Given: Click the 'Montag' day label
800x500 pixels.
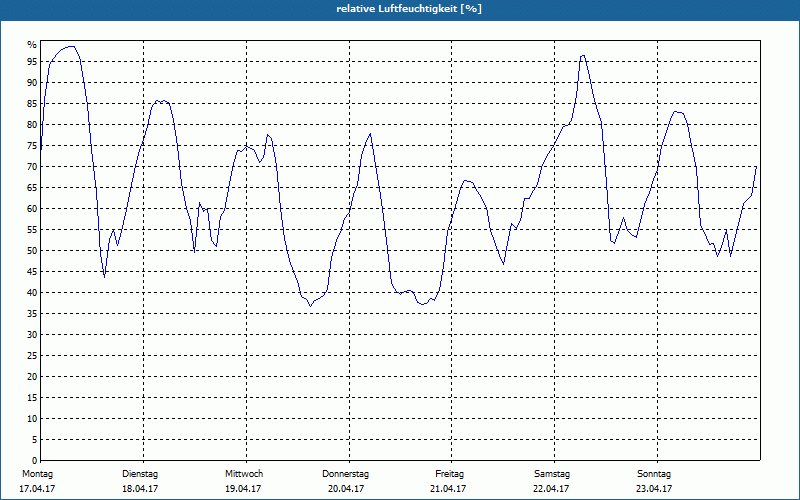Looking at the screenshot, I should [37, 474].
